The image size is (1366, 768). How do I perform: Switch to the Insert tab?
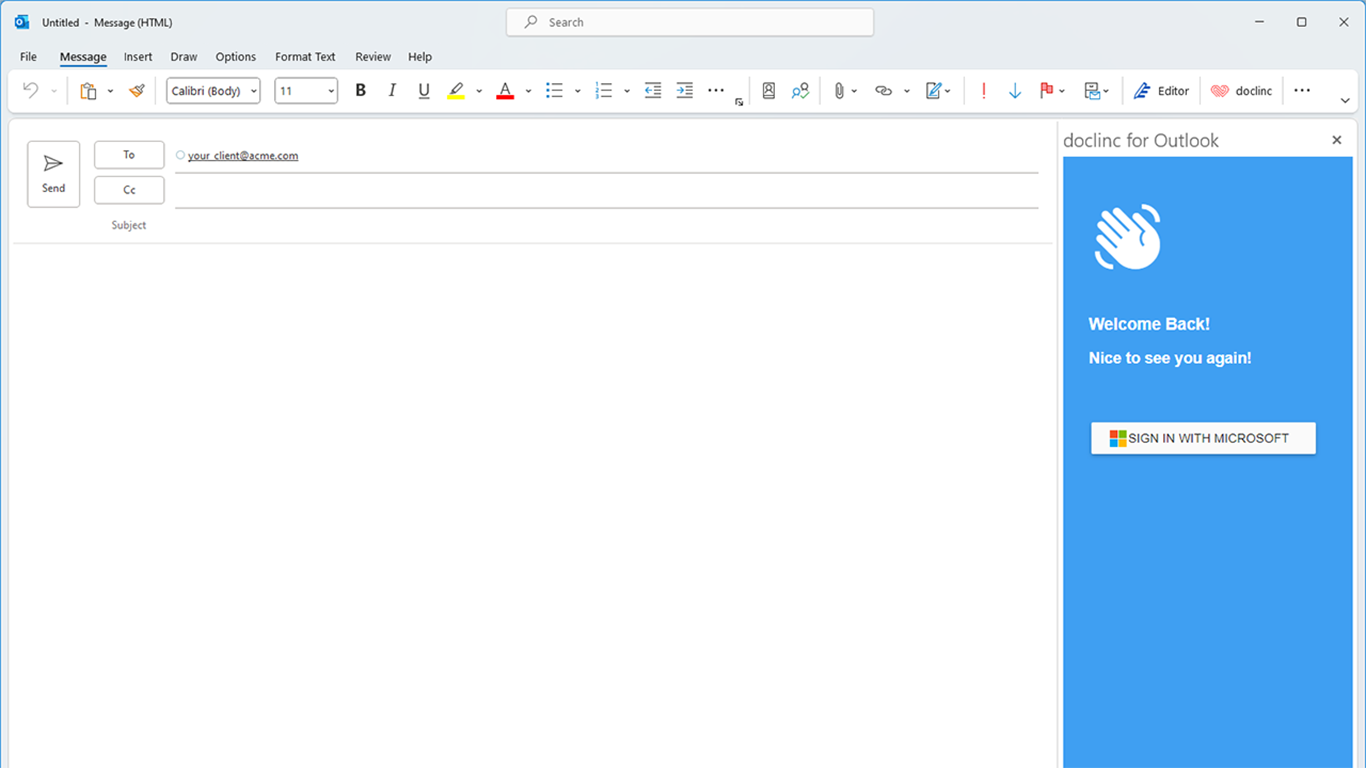click(138, 57)
